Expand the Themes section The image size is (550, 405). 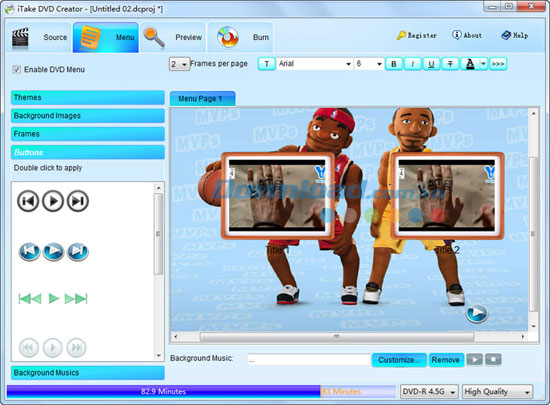click(x=88, y=97)
